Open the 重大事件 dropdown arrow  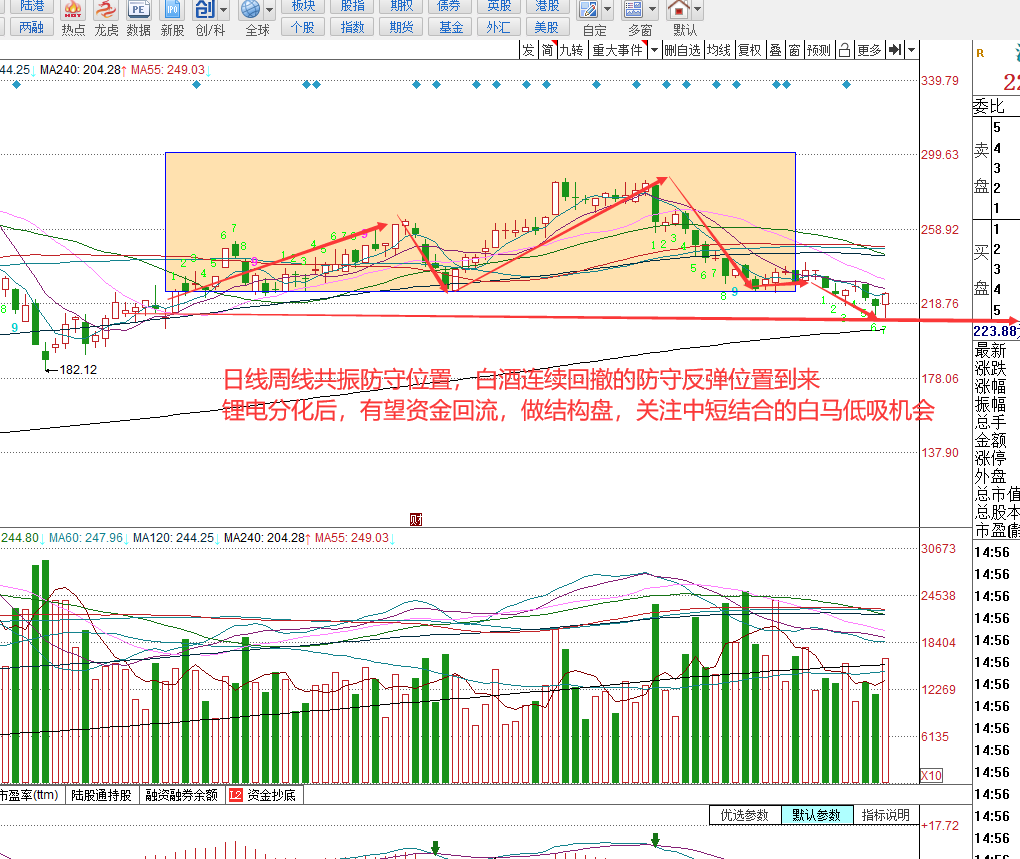(x=654, y=50)
